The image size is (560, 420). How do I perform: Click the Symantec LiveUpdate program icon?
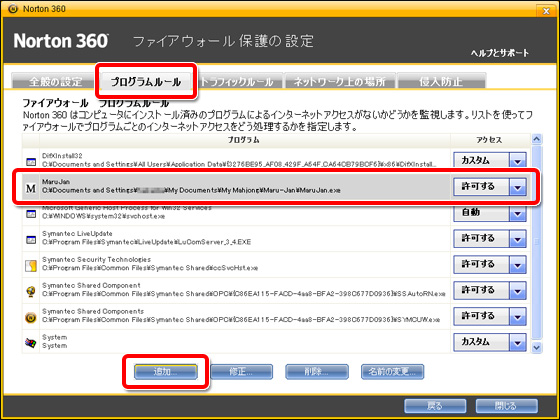pos(31,240)
